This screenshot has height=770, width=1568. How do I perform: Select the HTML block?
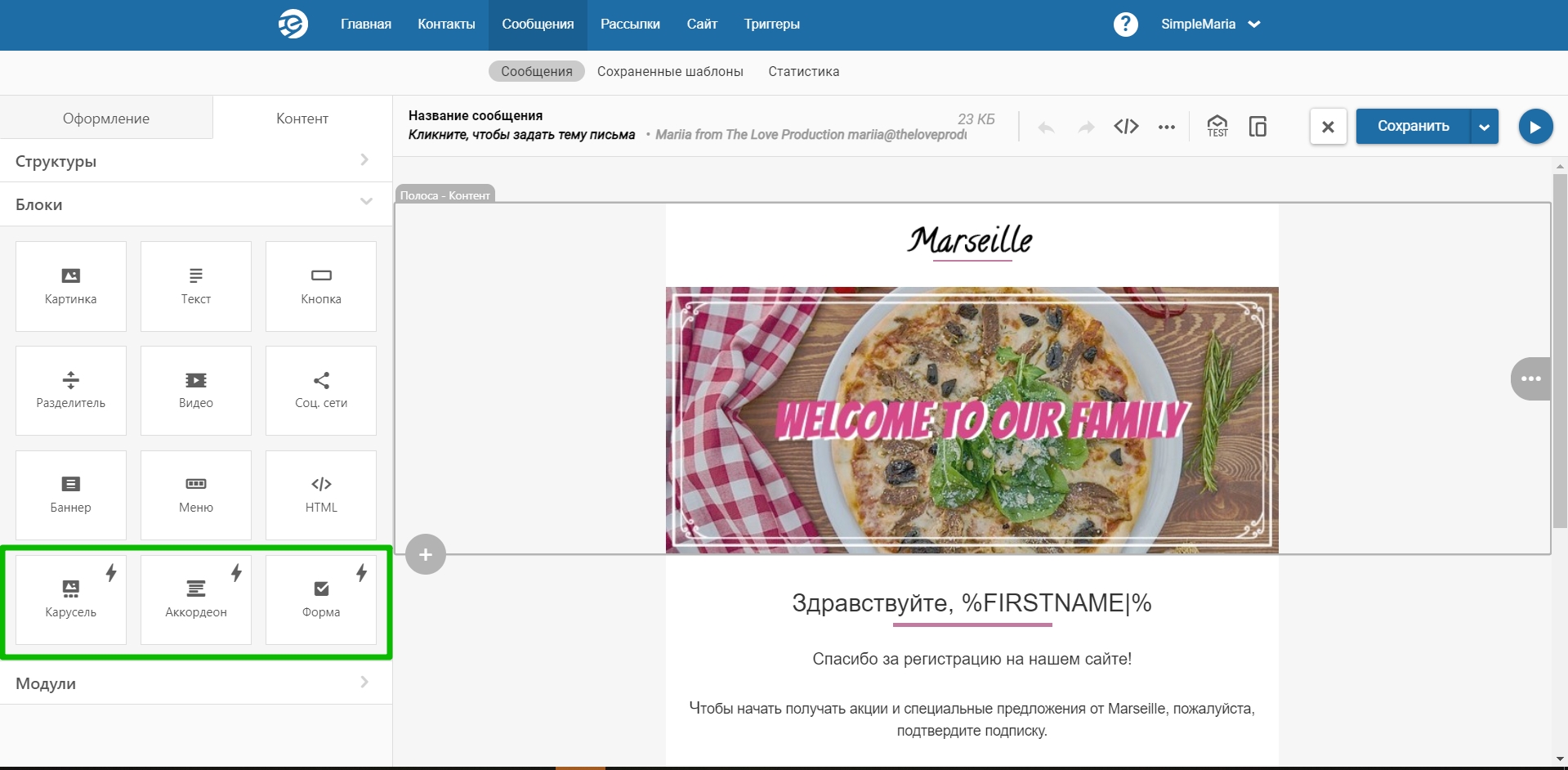pyautogui.click(x=321, y=495)
